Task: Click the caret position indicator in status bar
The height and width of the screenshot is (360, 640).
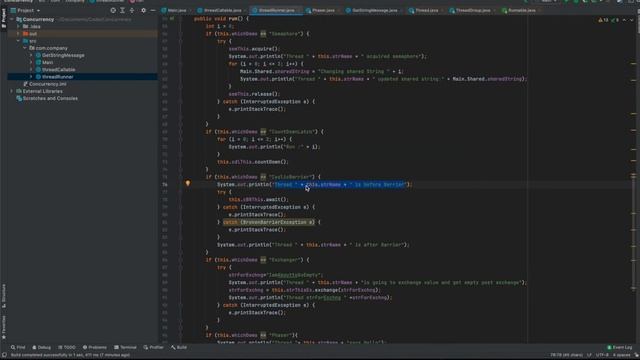Action: click(566, 355)
